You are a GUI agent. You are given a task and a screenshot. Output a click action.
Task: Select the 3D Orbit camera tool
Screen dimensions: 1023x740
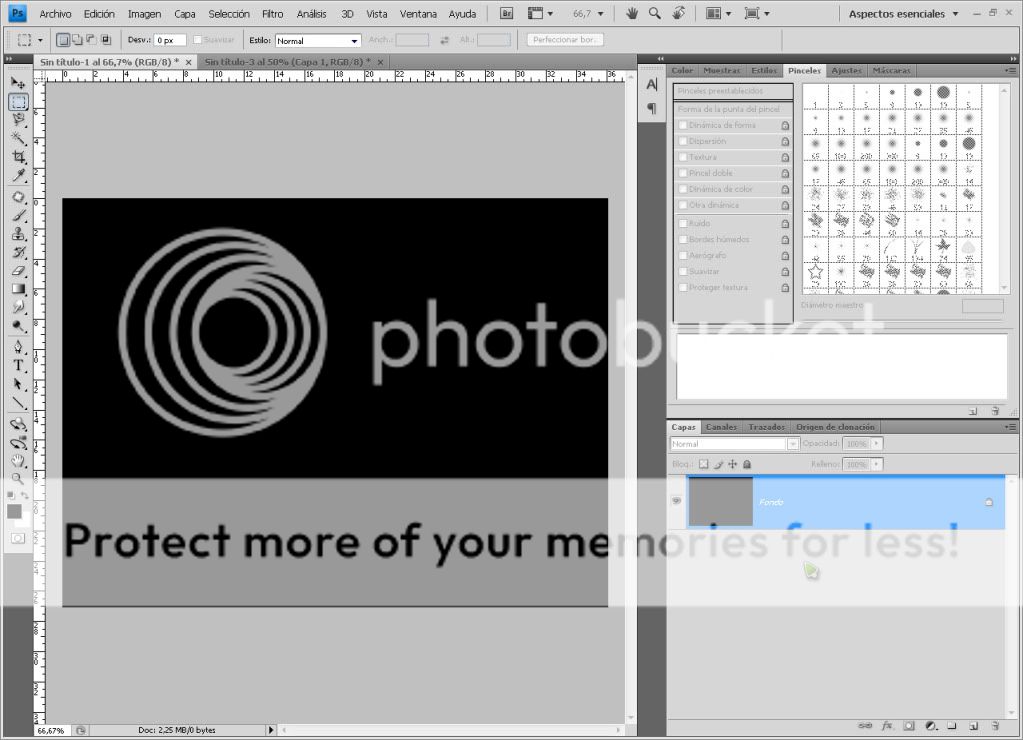coord(18,443)
